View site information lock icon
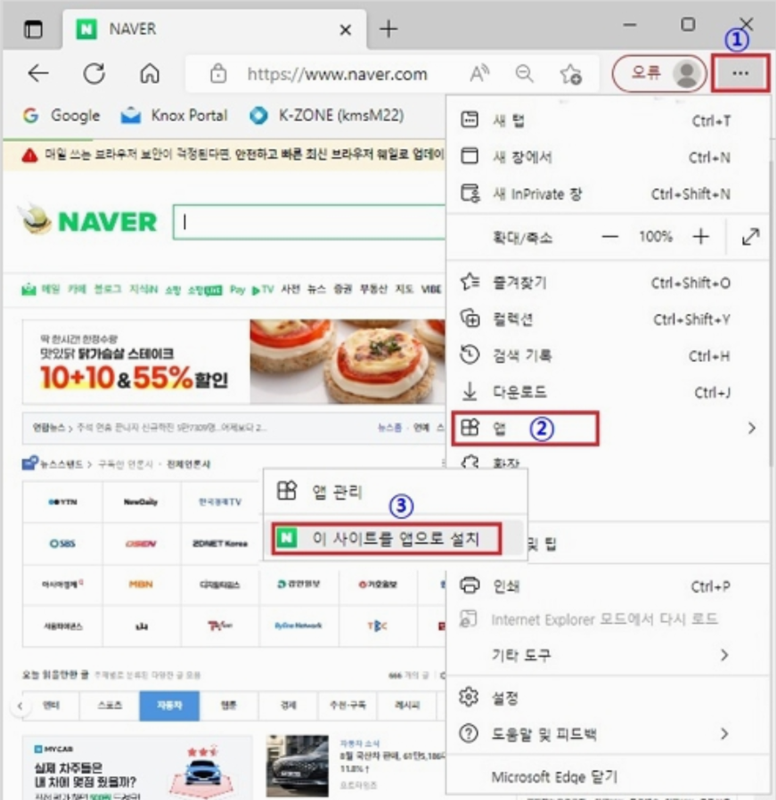776x800 pixels. (218, 74)
